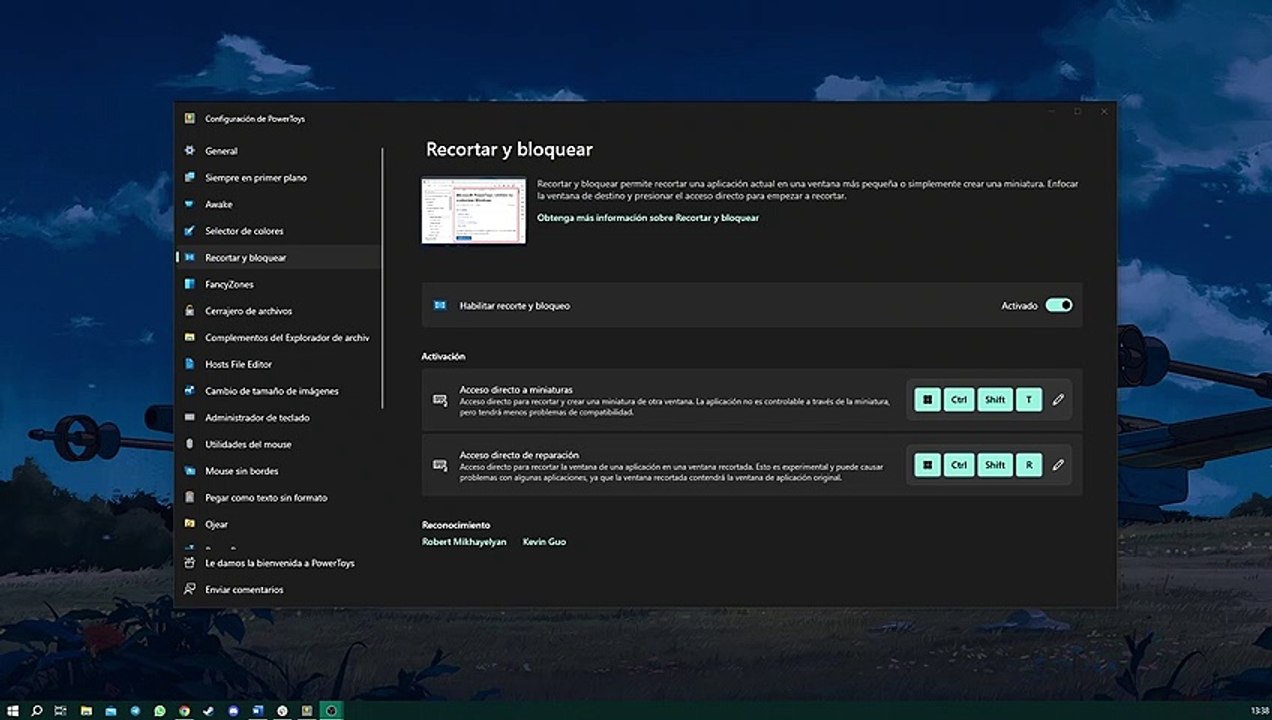
Task: Go to Cambio de tamaño de imágenes
Action: coord(278,391)
